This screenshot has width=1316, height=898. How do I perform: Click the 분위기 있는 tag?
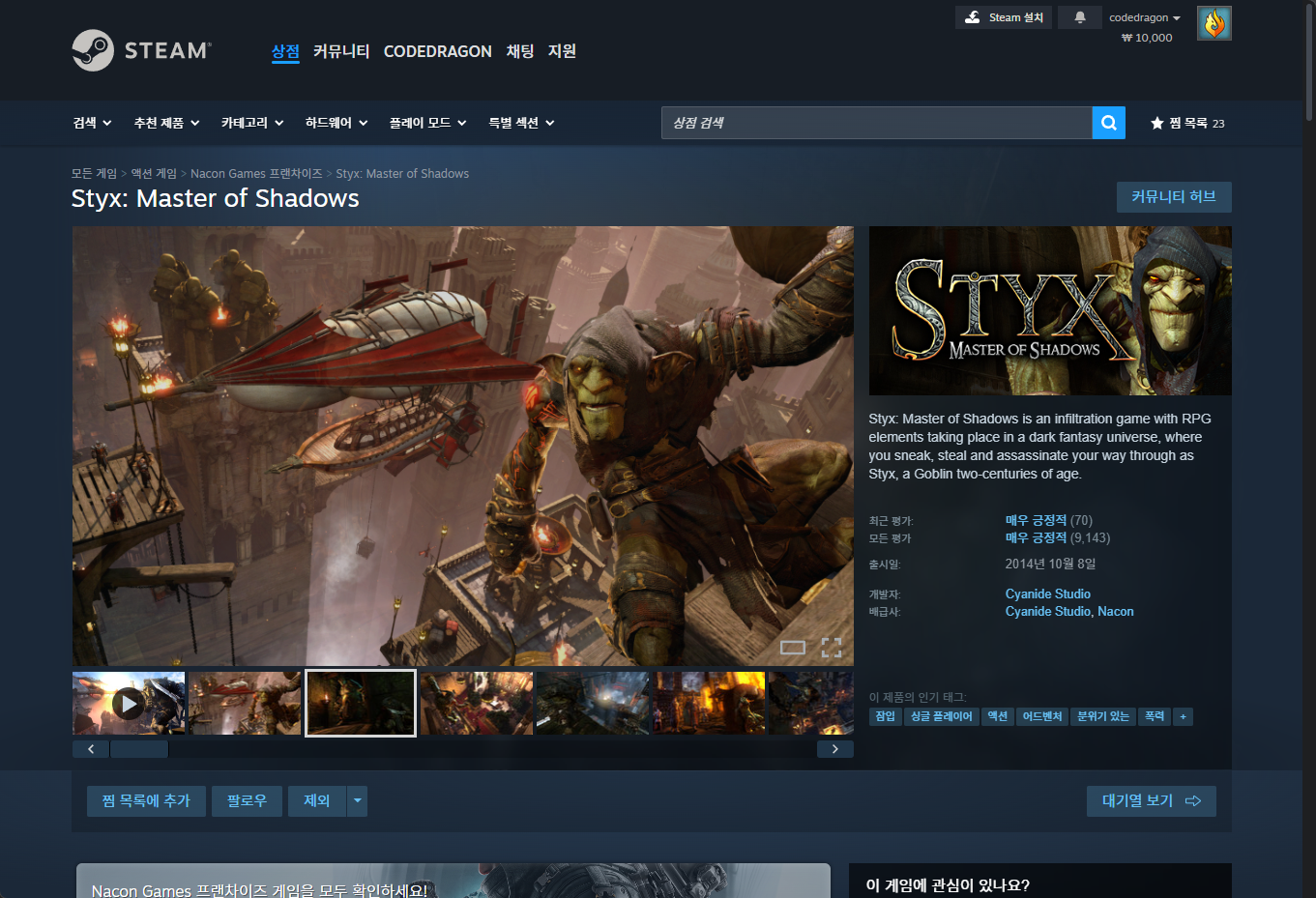(1103, 716)
